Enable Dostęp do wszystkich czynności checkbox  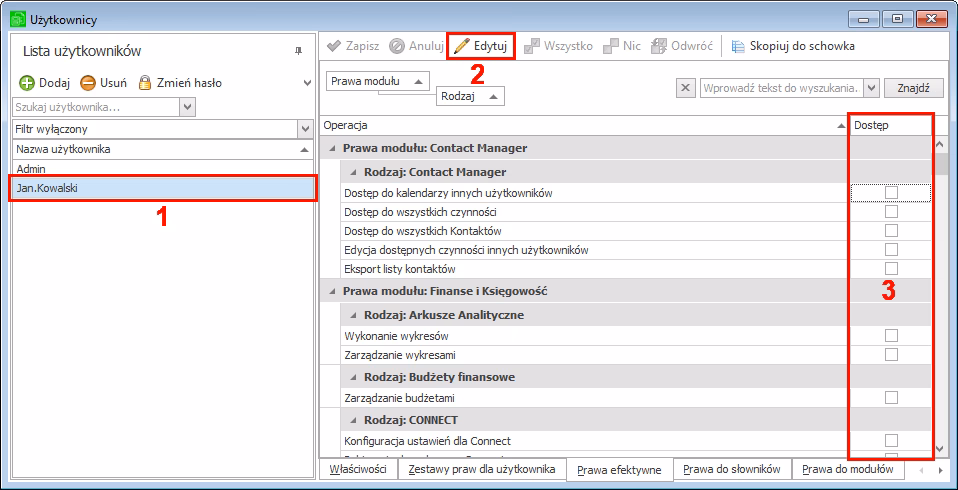coord(891,212)
